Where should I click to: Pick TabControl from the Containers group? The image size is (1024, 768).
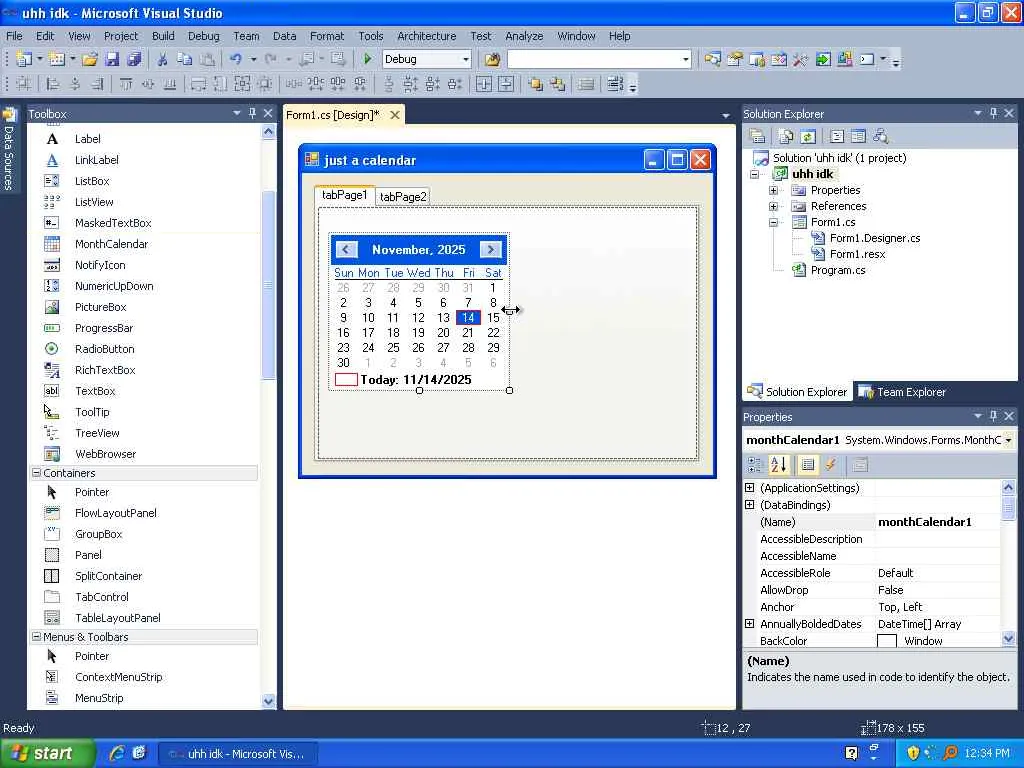(101, 597)
